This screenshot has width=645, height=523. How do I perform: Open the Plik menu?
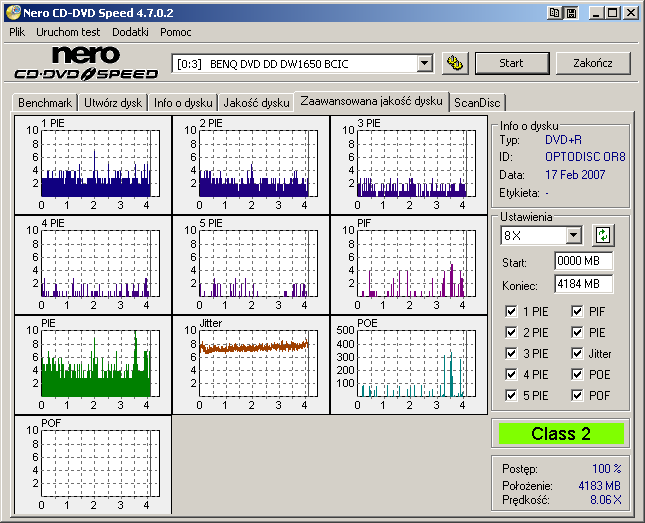[x=17, y=32]
